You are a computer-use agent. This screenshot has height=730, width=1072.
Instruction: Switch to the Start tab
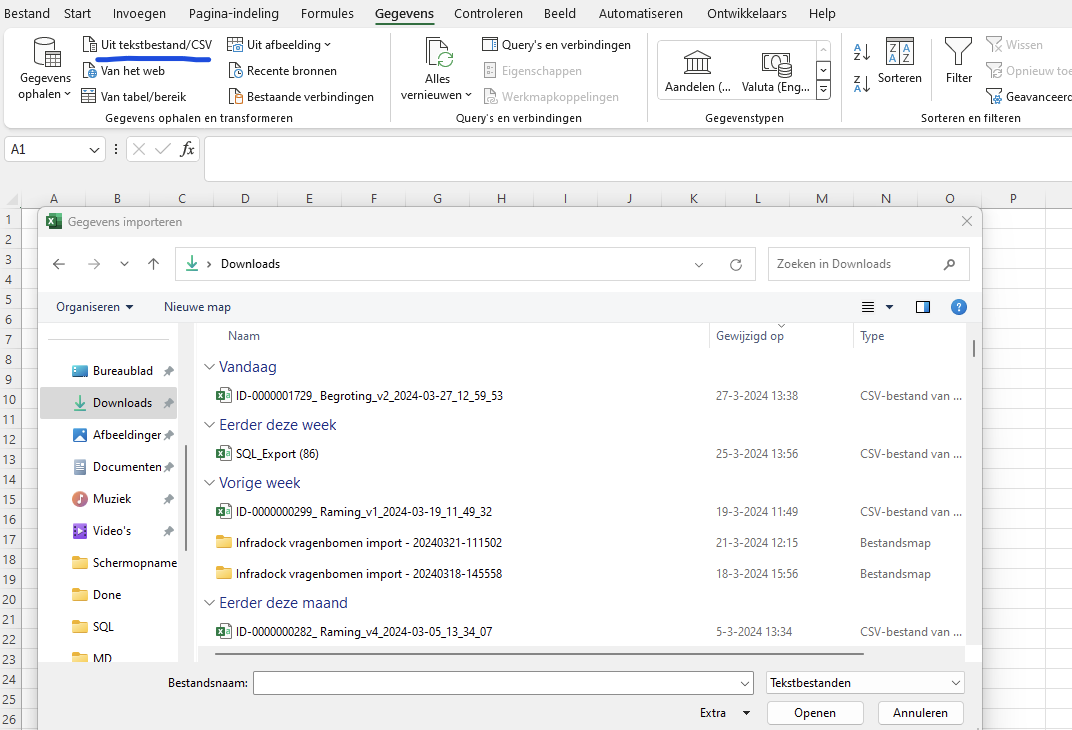click(x=77, y=14)
